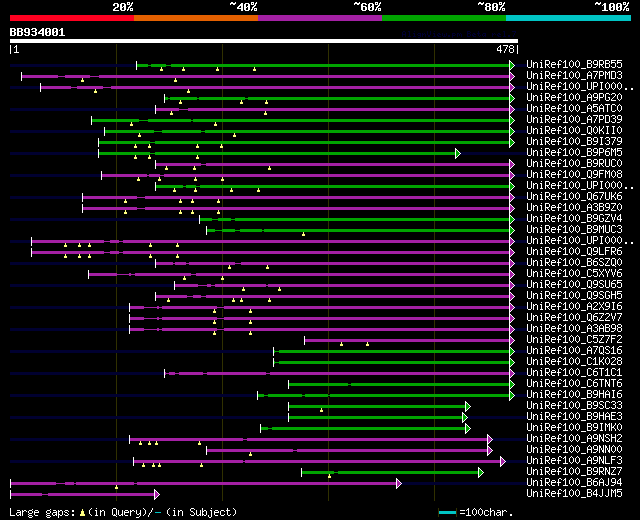Open hit UniRef100_B9RB55

pyautogui.click(x=574, y=64)
